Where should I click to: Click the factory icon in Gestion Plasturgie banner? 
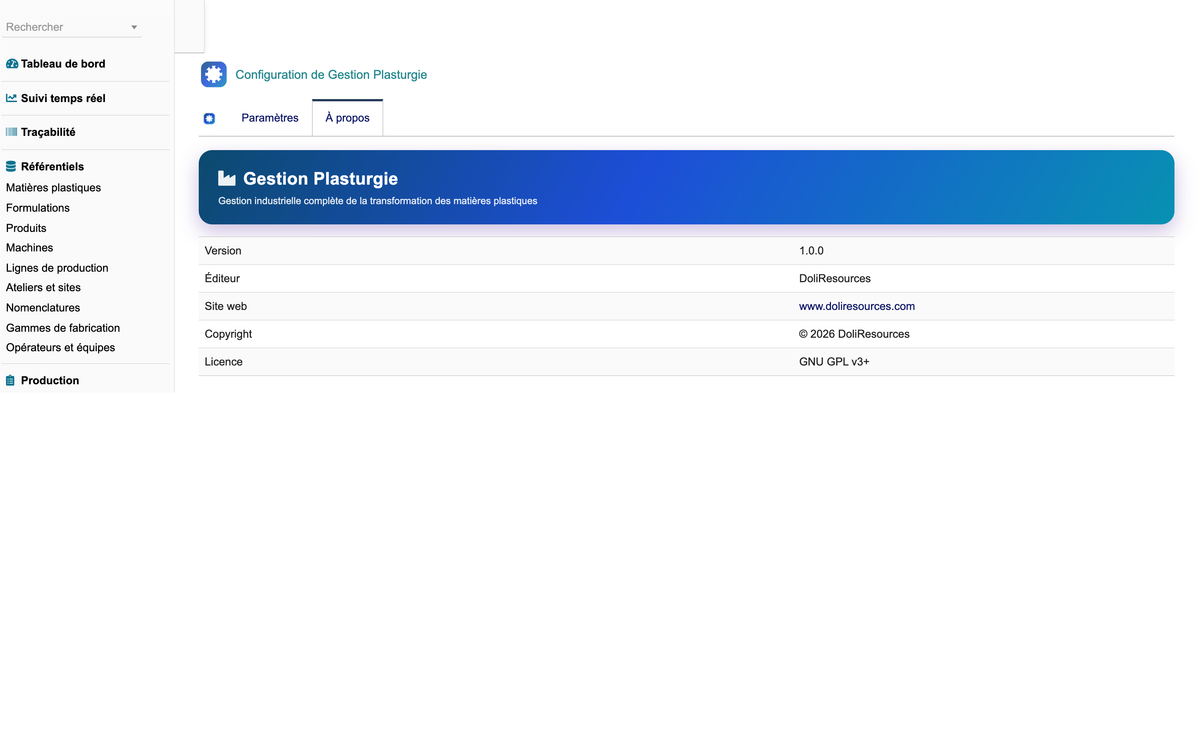click(227, 178)
